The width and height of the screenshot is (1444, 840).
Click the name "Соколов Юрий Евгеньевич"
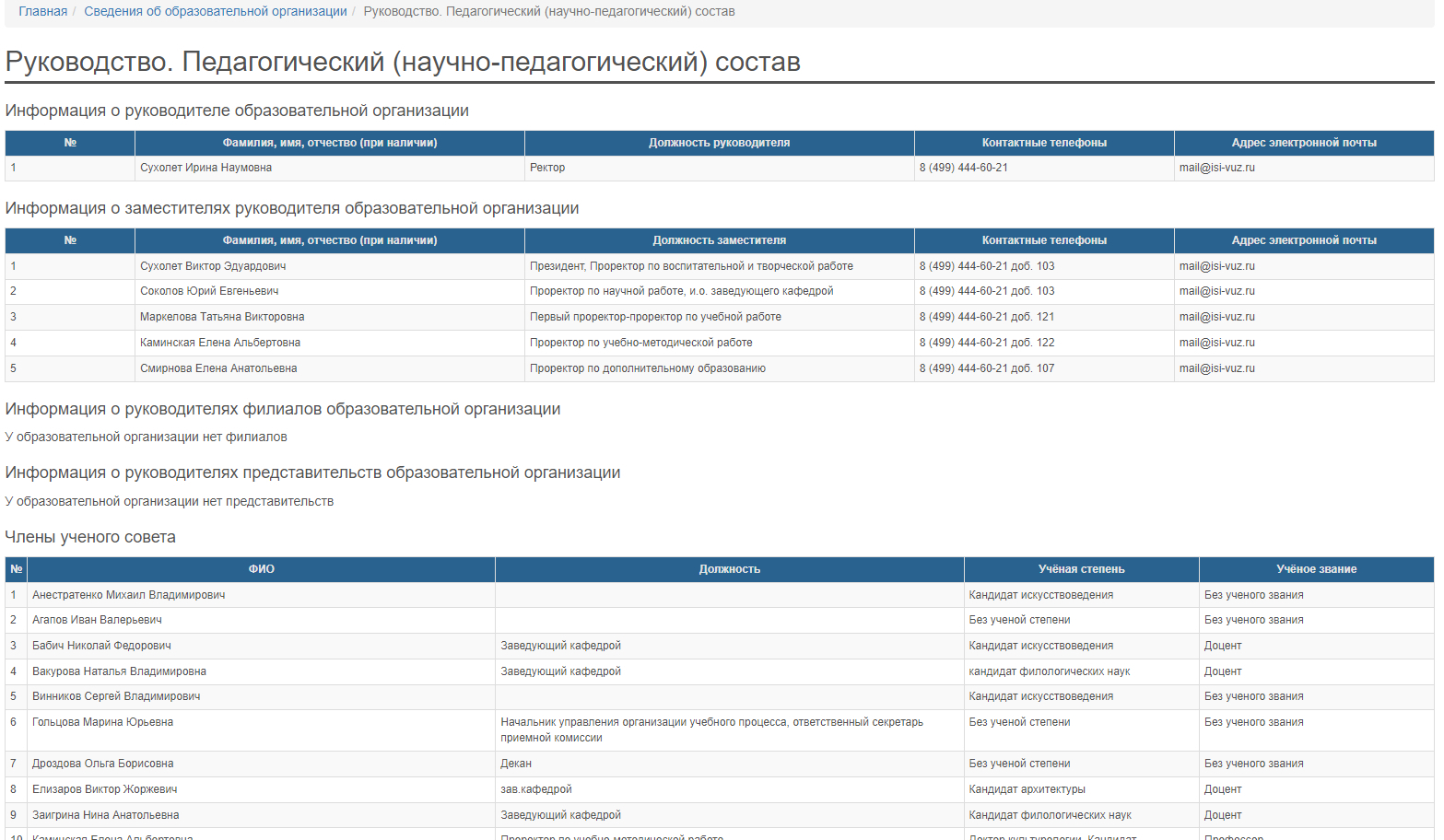pos(209,291)
